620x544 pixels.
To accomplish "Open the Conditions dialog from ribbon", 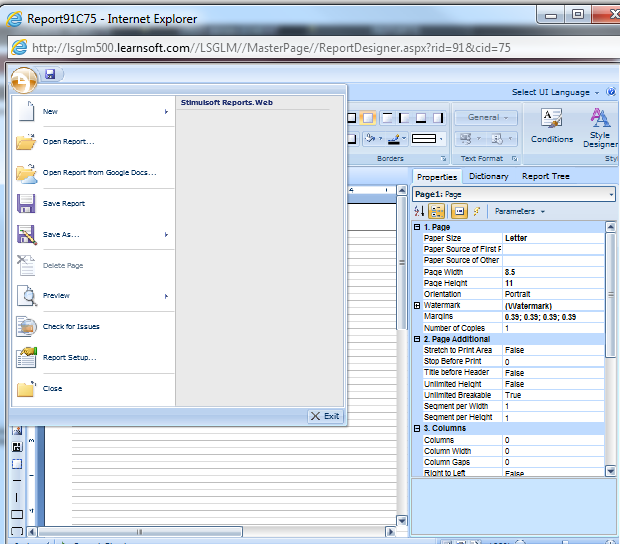I will (x=552, y=126).
